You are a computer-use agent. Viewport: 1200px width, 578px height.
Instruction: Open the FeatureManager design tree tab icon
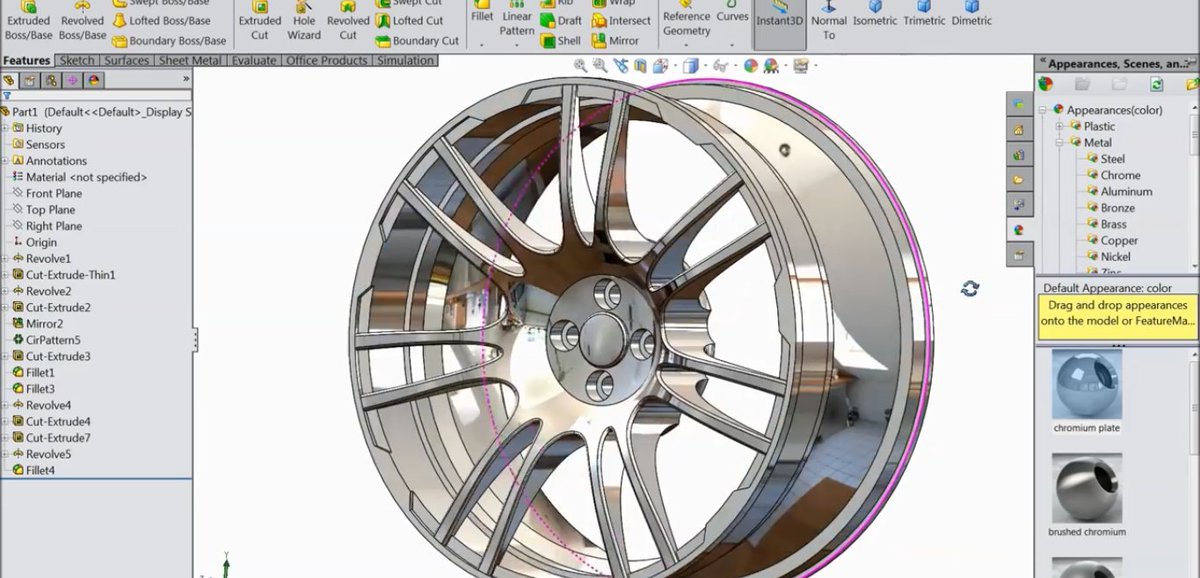pos(10,80)
